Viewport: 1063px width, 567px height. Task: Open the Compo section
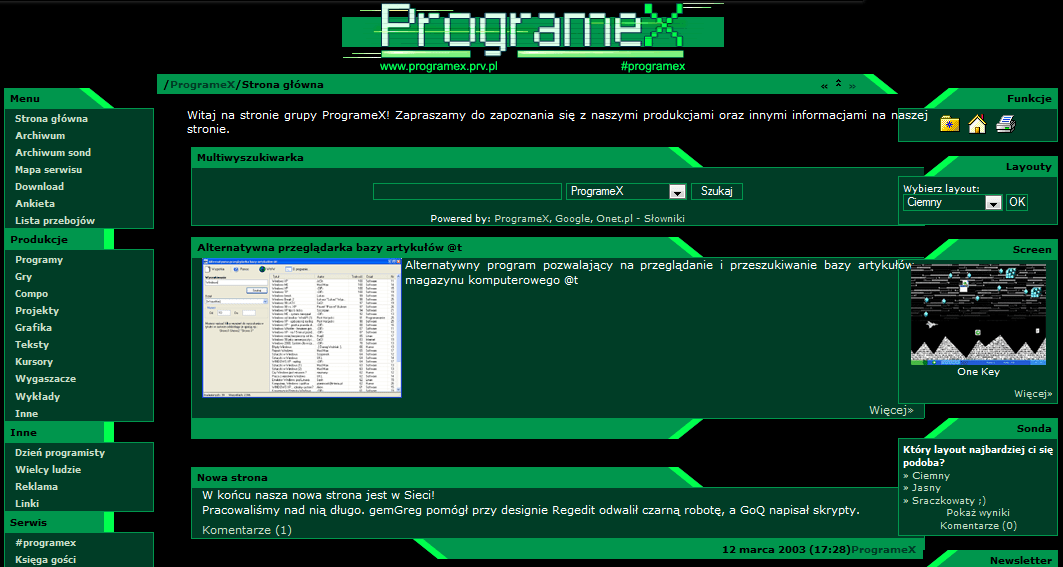32,294
